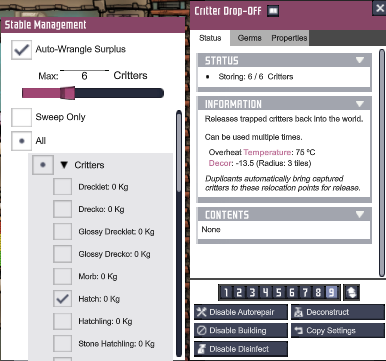Check the Morb checkbox
The height and width of the screenshot is (361, 386).
[x=62, y=276]
